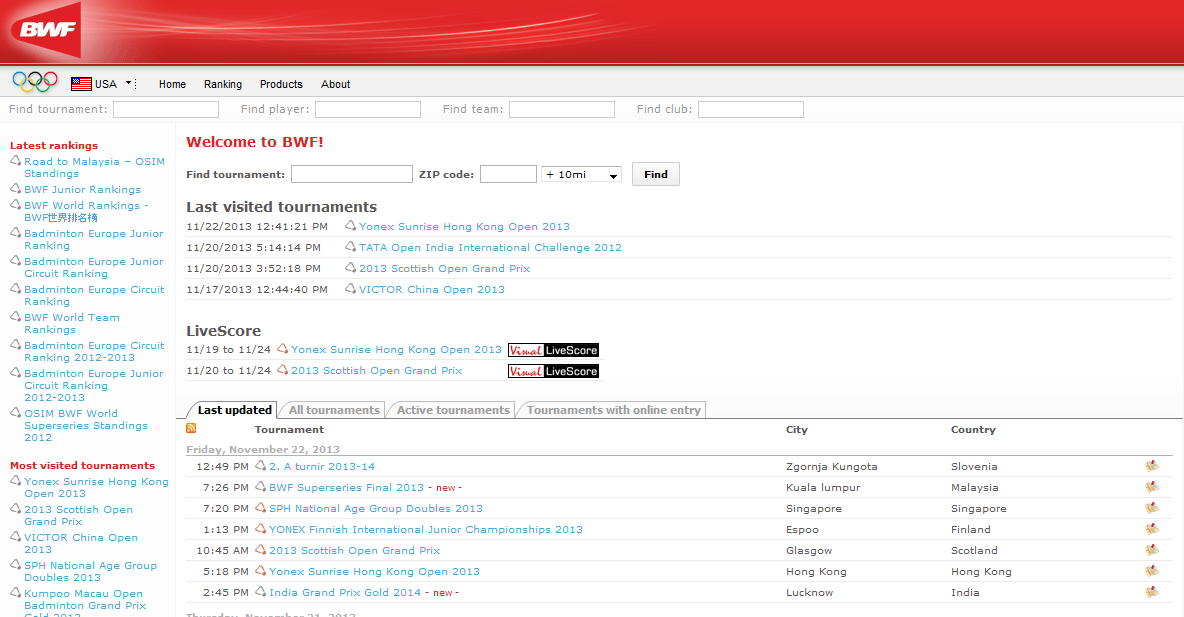Subscribe via the orange RSS feed icon

point(191,428)
